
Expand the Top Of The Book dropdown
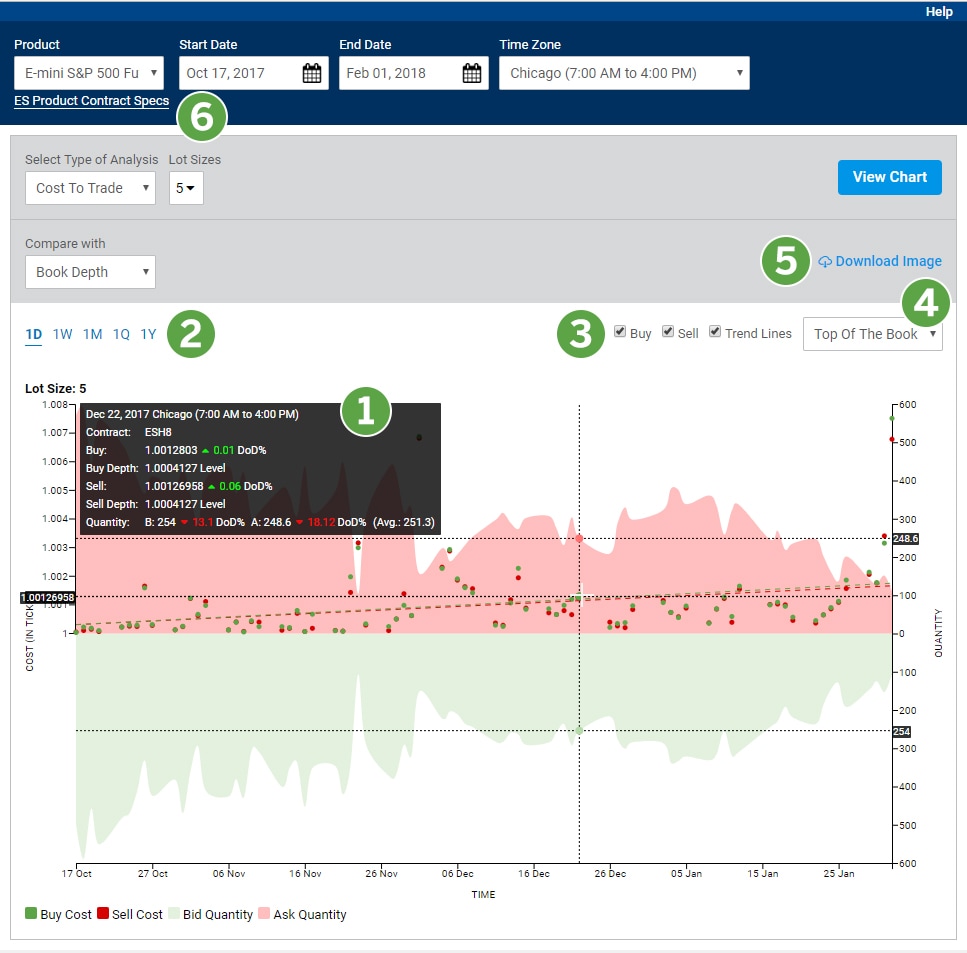(x=872, y=334)
